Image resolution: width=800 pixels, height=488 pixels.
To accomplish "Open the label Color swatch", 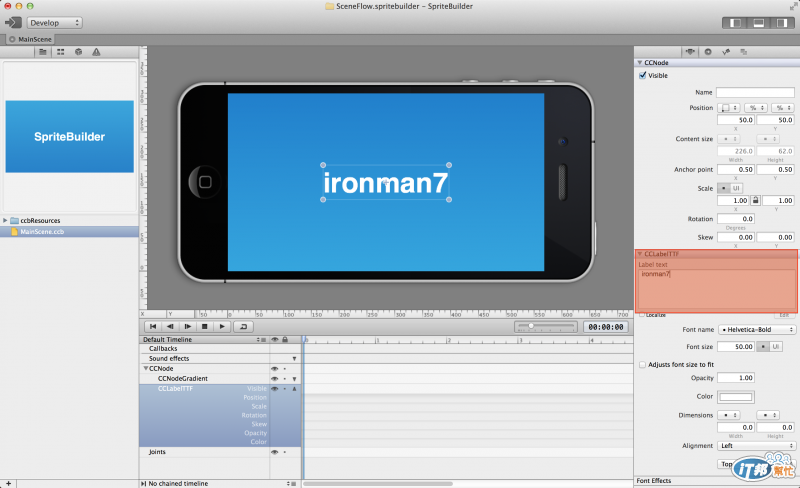I will 736,397.
